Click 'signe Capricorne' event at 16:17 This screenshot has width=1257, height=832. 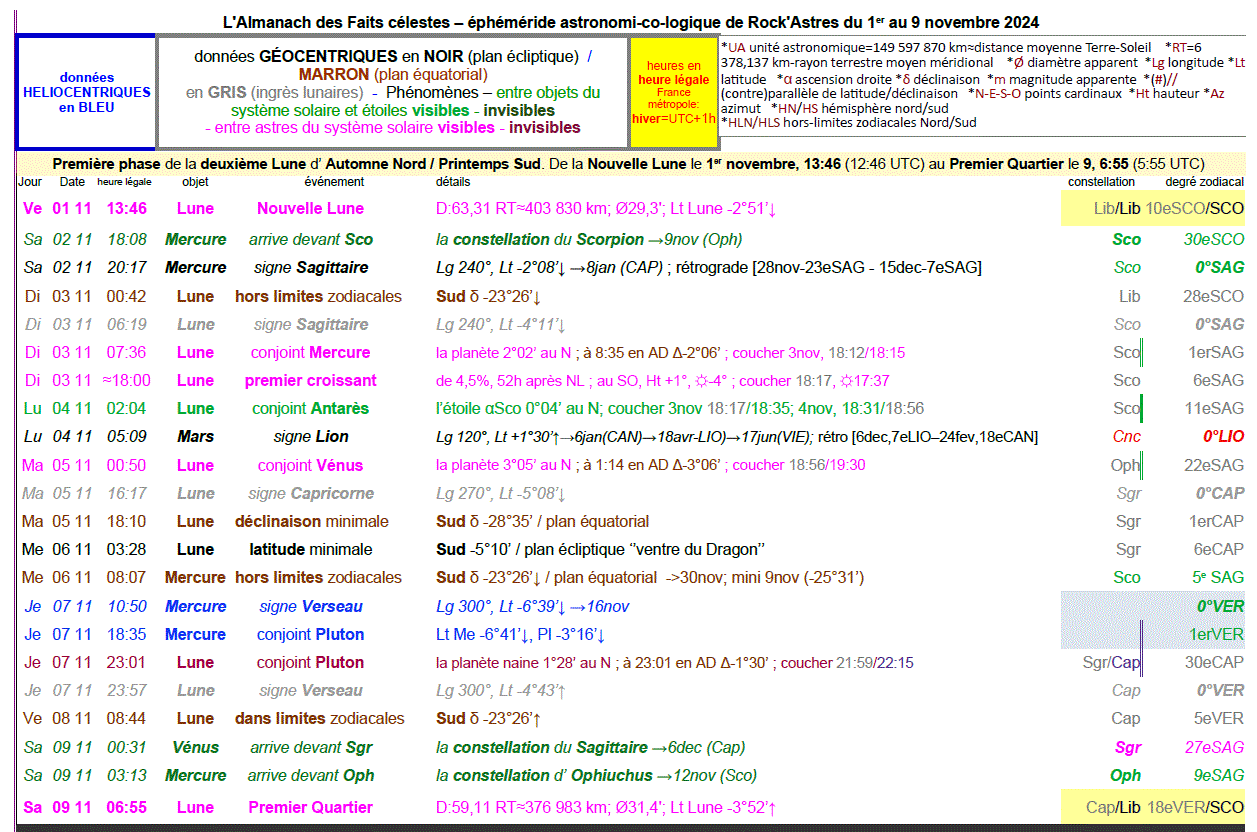(x=310, y=494)
